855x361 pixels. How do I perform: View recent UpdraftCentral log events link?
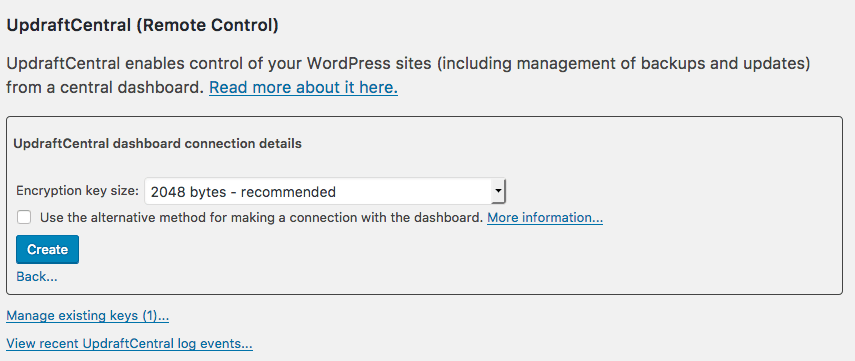[129, 344]
